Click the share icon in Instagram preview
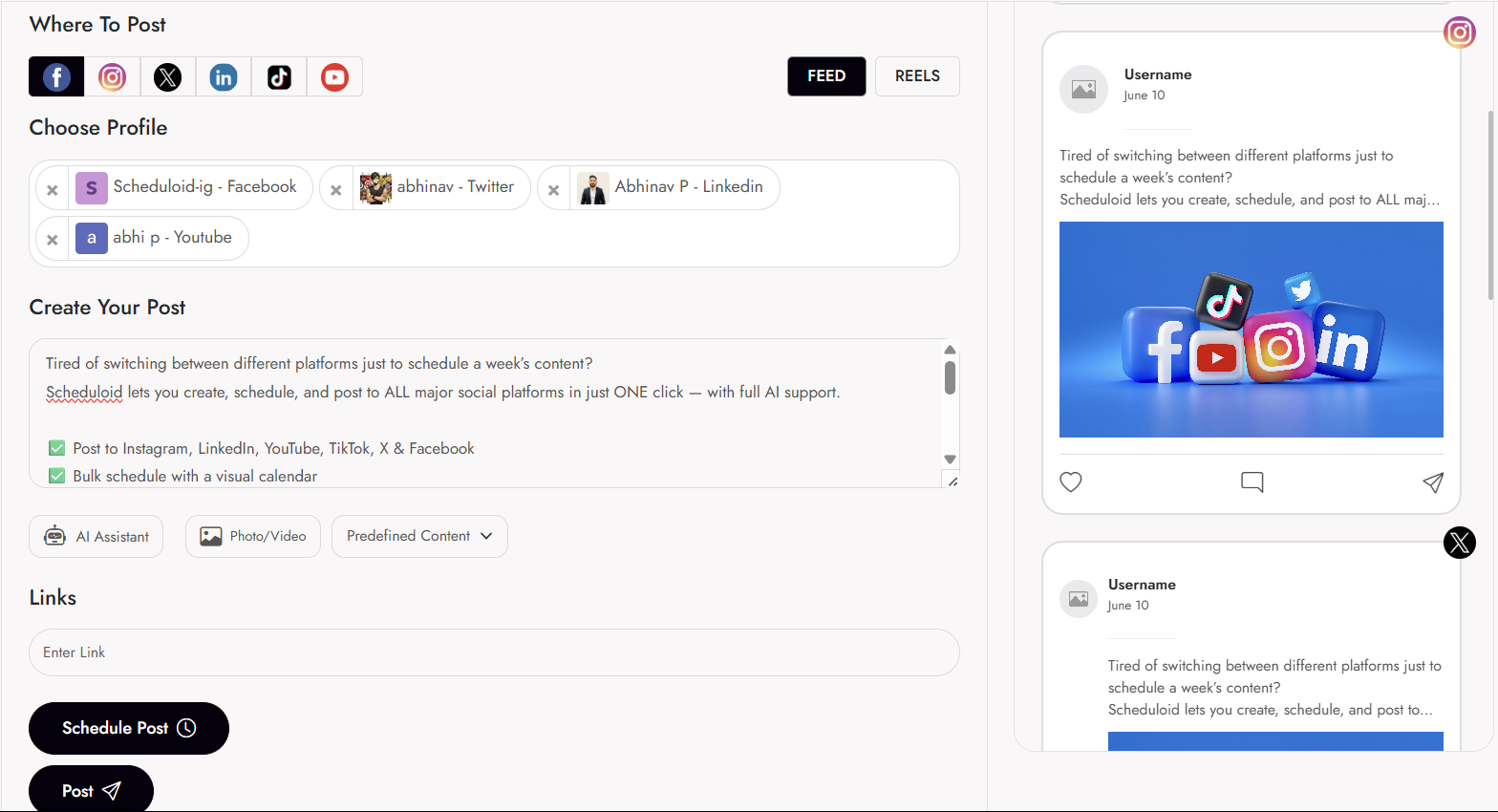The height and width of the screenshot is (812, 1498). tap(1432, 482)
